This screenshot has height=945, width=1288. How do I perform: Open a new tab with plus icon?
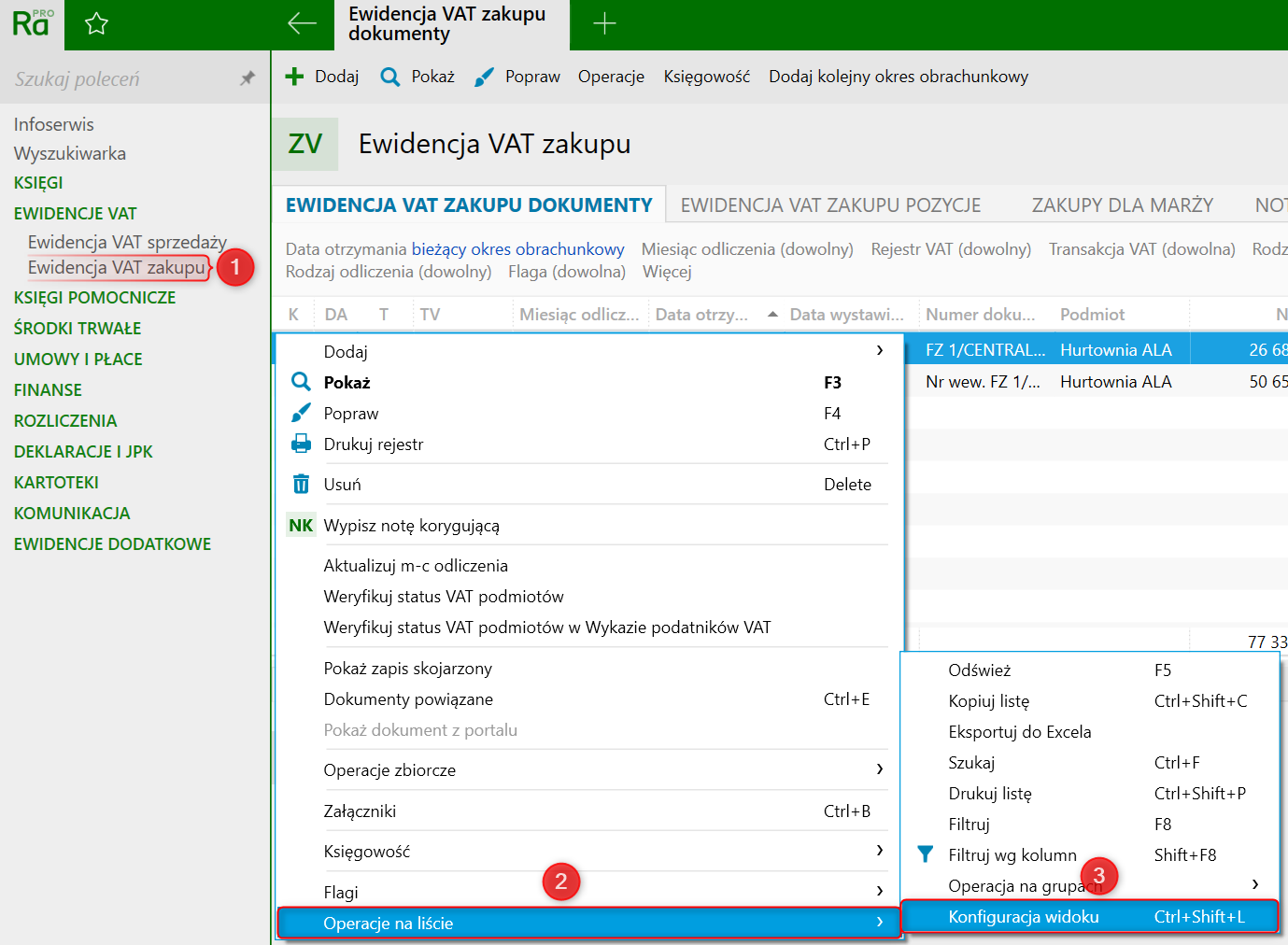click(x=604, y=24)
